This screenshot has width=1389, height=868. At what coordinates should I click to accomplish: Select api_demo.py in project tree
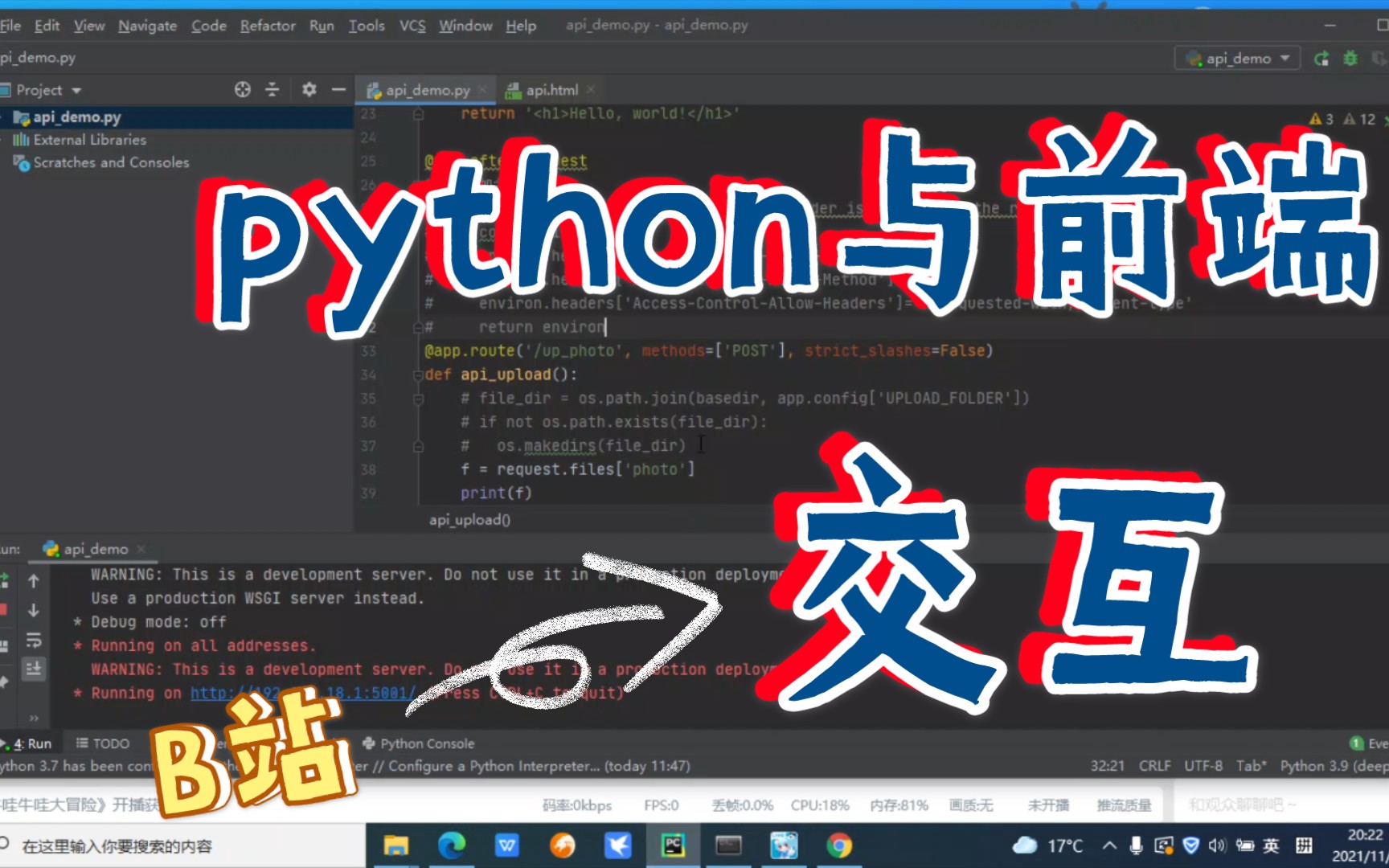pos(77,117)
